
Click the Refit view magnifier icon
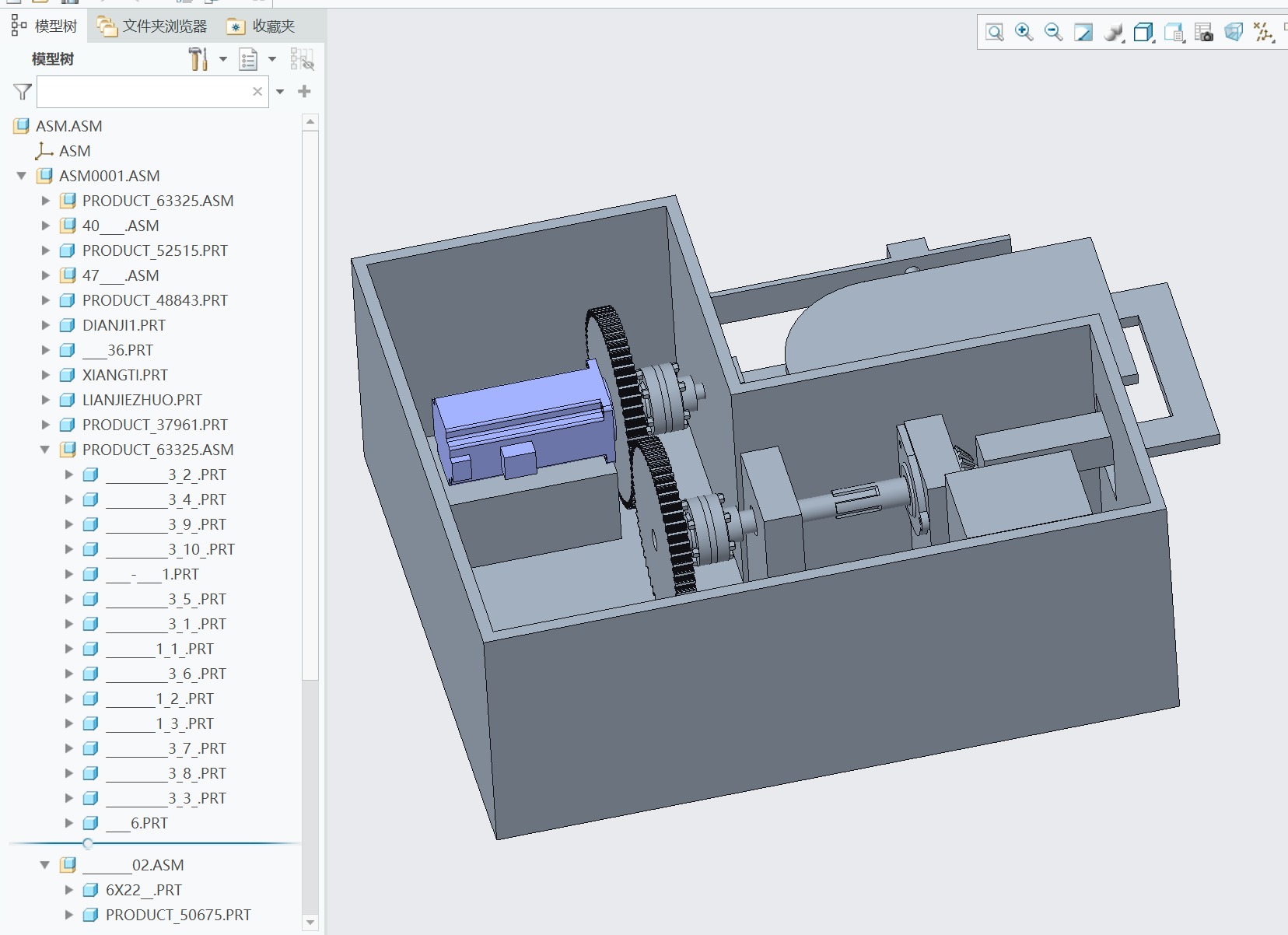click(x=994, y=32)
